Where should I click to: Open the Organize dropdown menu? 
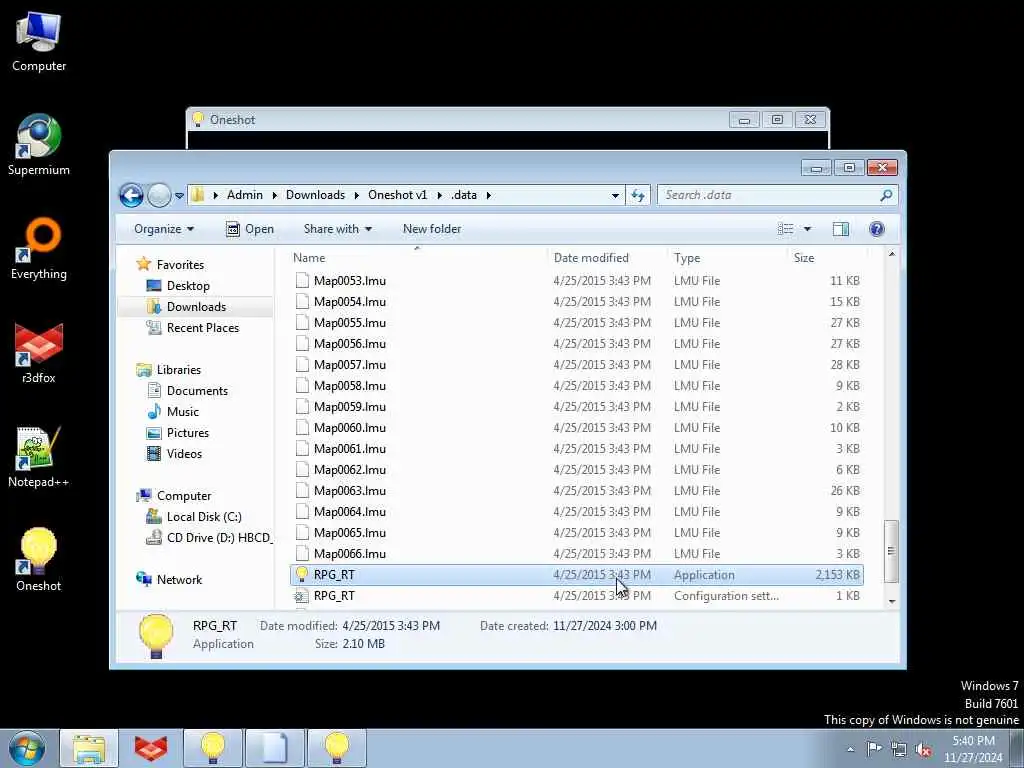(x=164, y=229)
